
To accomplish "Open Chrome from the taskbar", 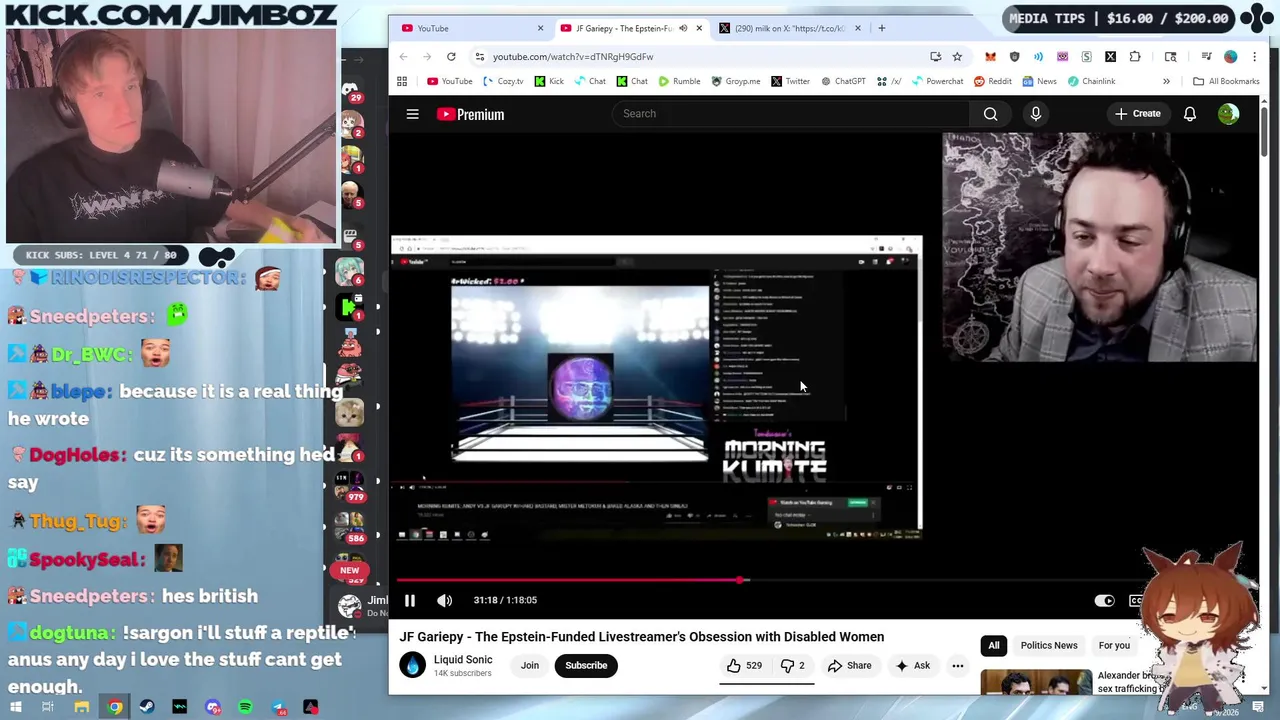I will click(x=115, y=707).
